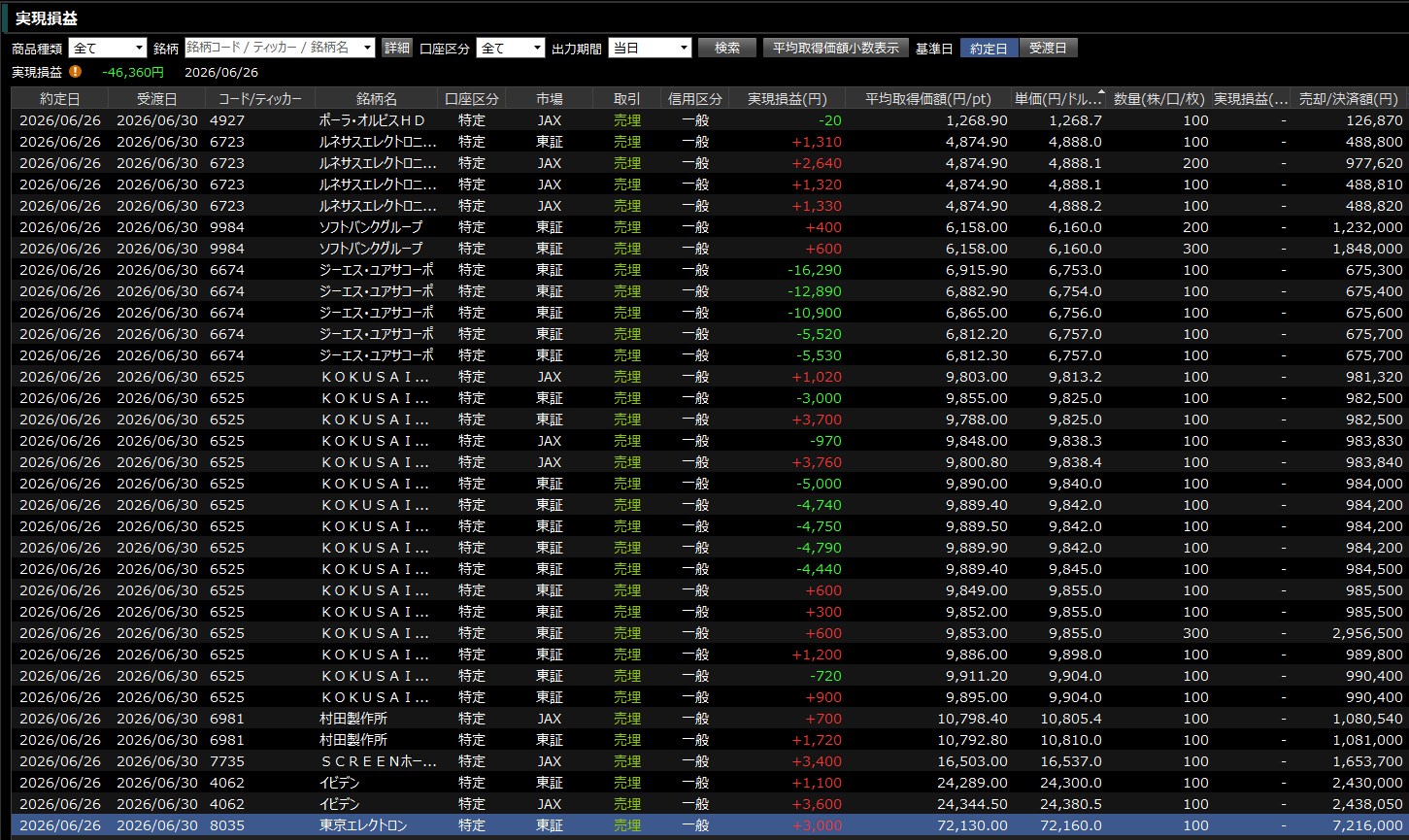Select 約定日 as the 基準日
Screen dimensions: 1409x840
click(989, 48)
